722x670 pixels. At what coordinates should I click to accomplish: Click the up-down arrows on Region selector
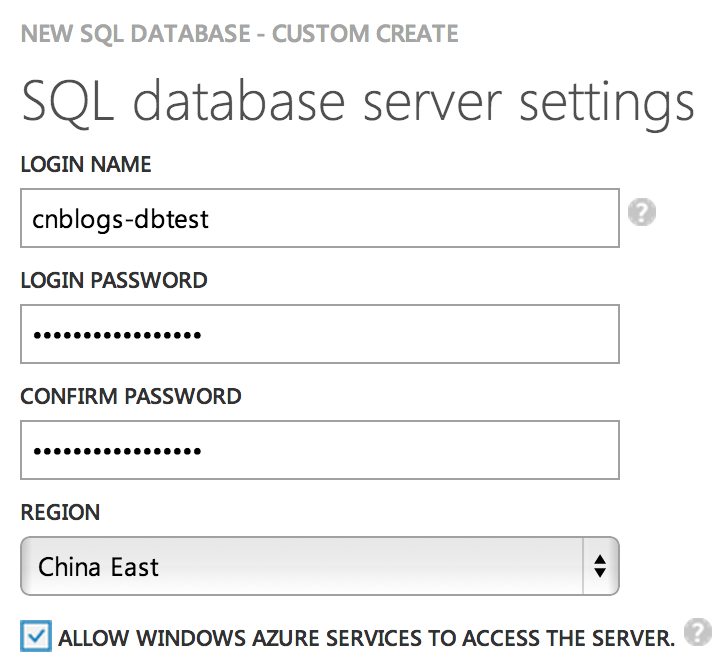[x=599, y=567]
